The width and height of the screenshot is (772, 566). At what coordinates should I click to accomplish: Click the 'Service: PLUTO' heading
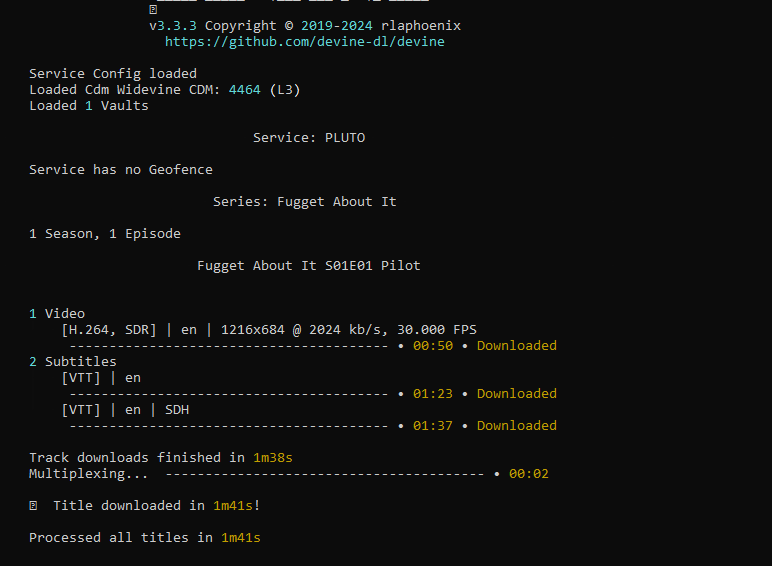tap(309, 138)
